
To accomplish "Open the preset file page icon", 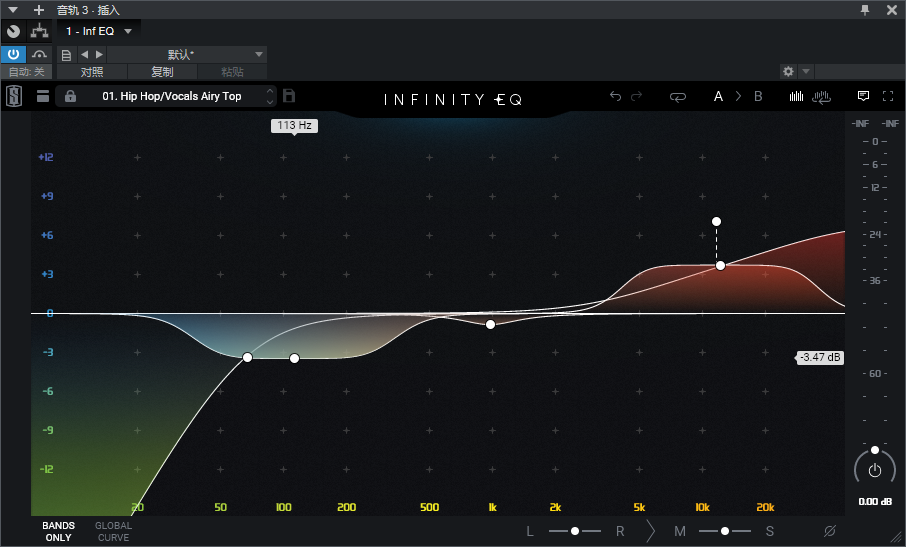I will click(x=66, y=55).
